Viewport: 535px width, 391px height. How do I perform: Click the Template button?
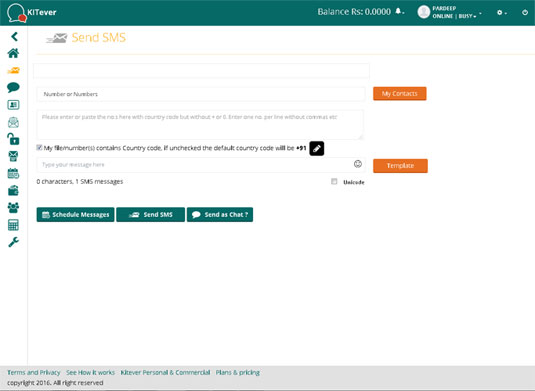pos(400,166)
